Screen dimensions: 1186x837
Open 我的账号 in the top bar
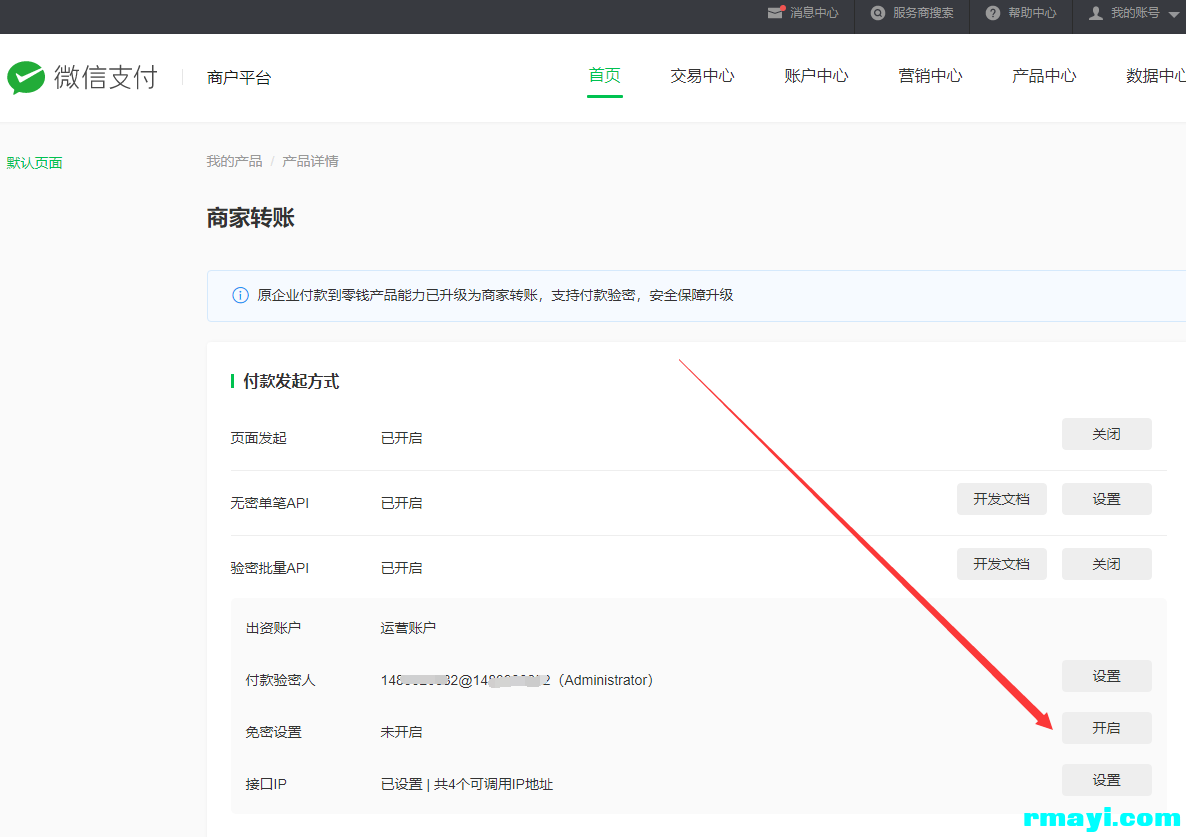(1135, 13)
